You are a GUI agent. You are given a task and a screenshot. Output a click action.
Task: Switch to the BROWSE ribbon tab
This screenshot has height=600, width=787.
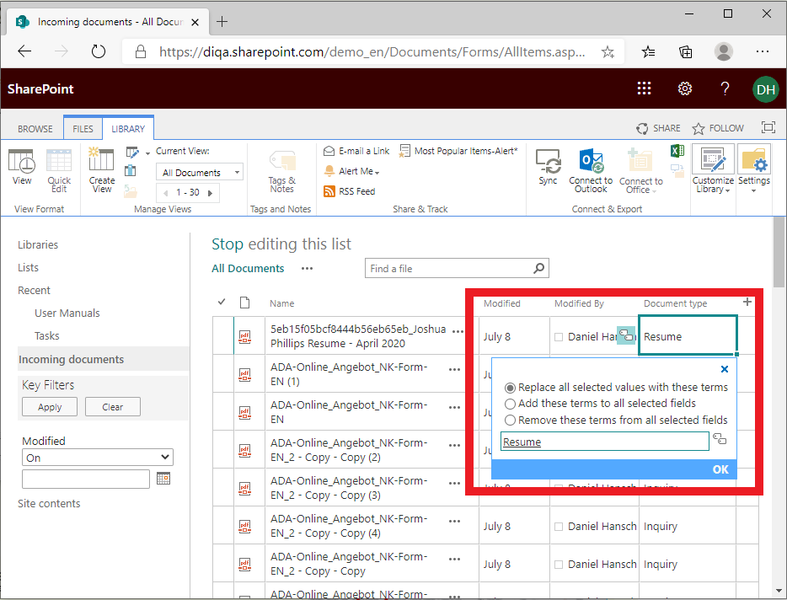pyautogui.click(x=35, y=129)
